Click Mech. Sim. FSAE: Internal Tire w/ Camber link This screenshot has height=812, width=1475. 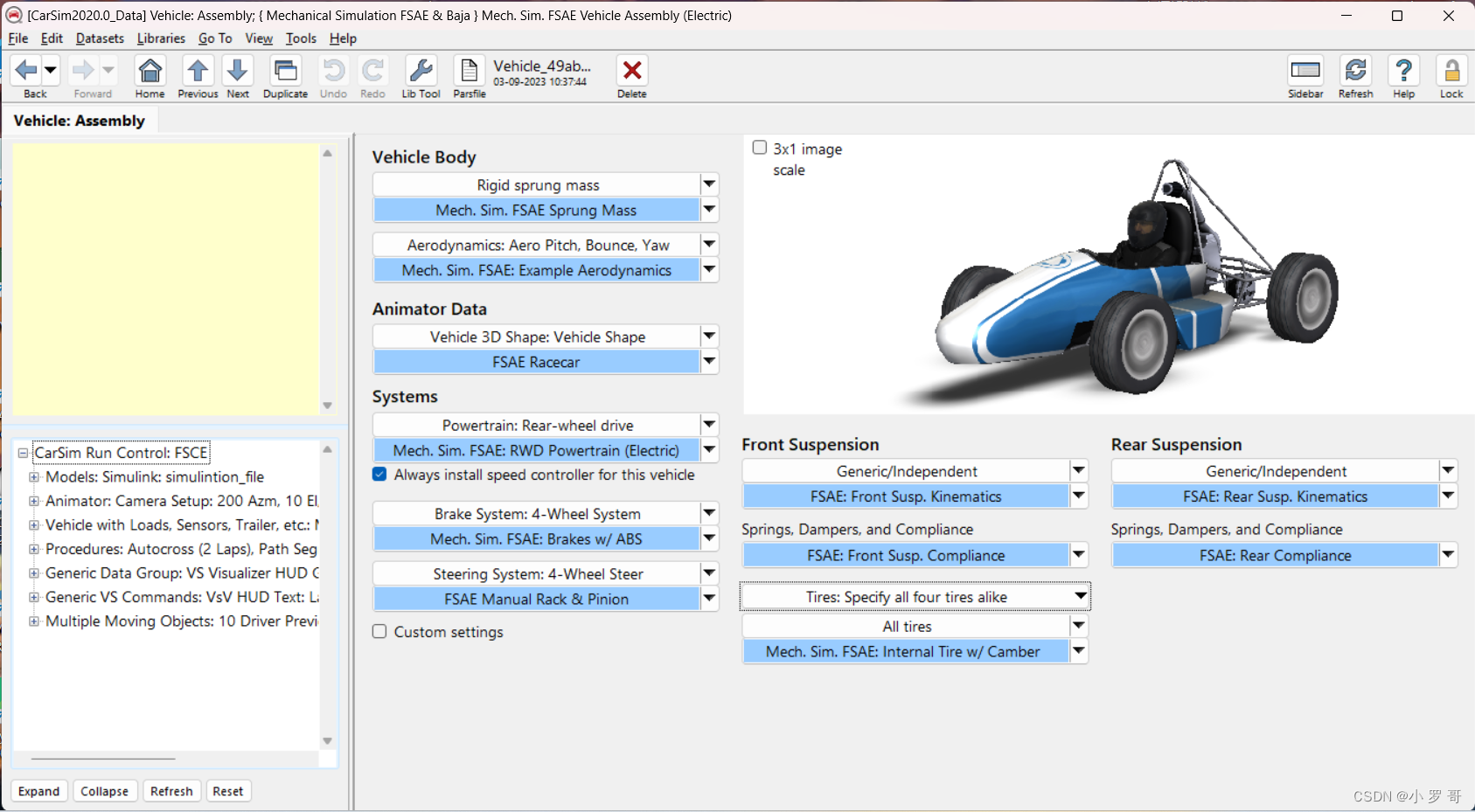pos(906,651)
